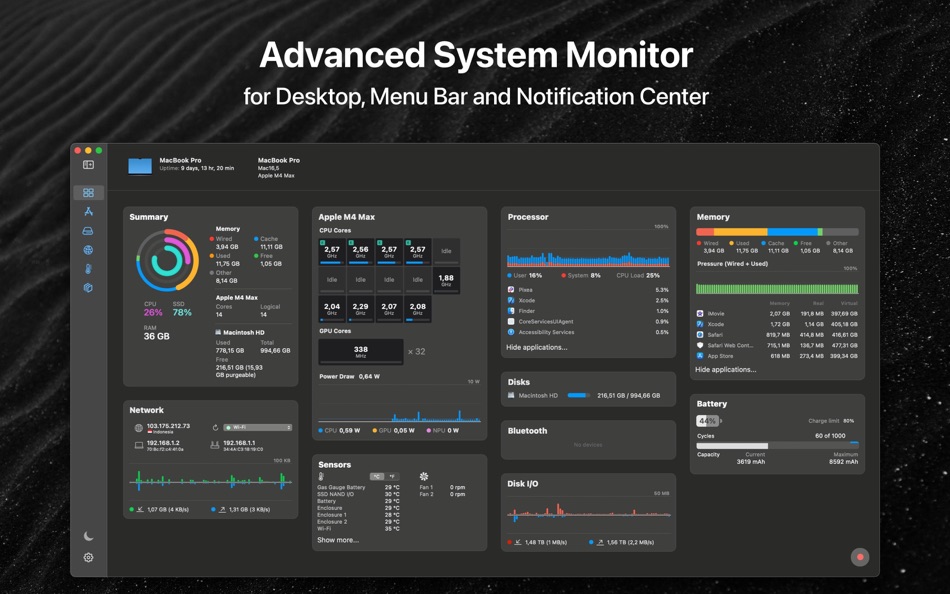Screen dimensions: 950x594
Task: Open the cube icon section in sidebar
Action: point(88,288)
